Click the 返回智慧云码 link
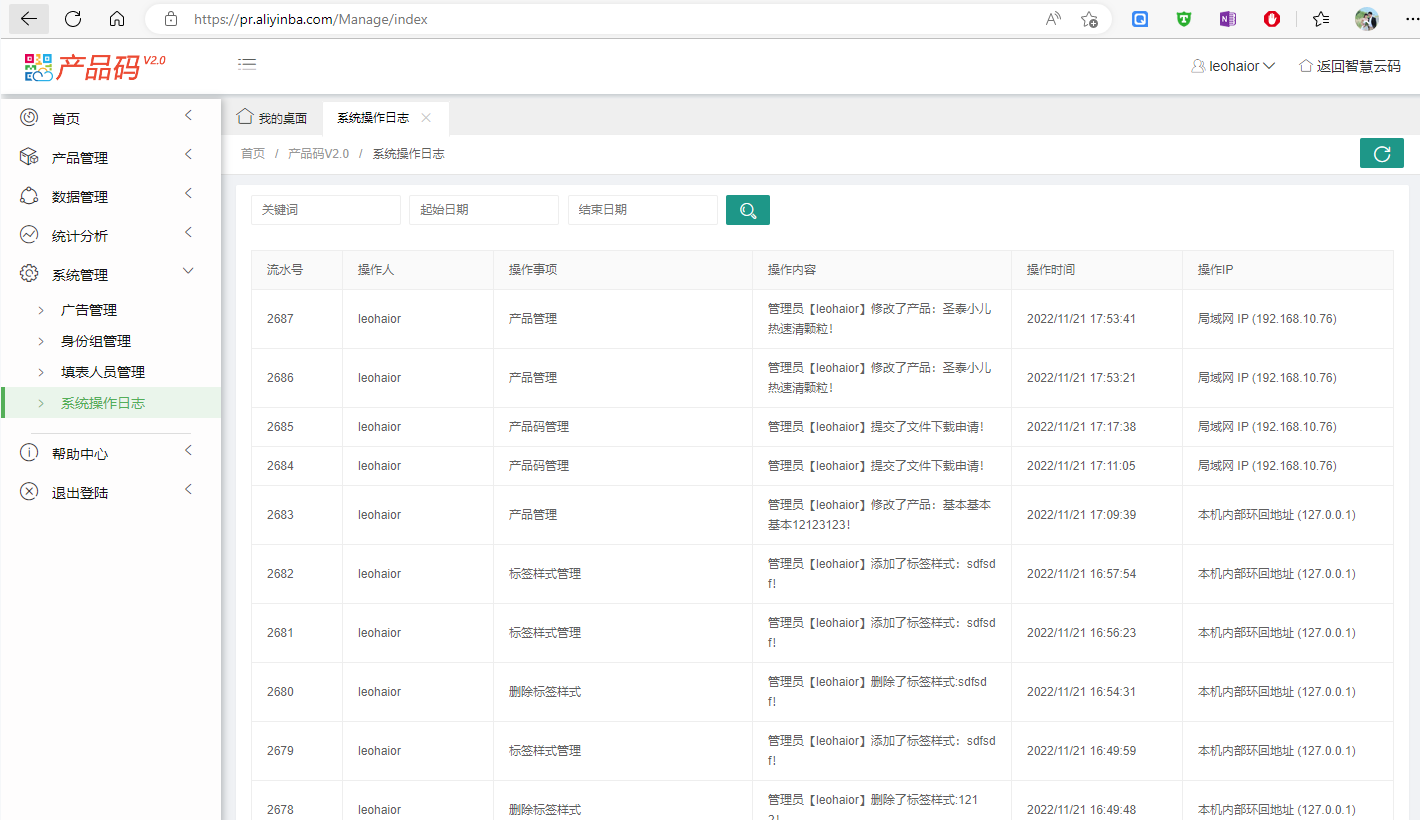The height and width of the screenshot is (820, 1420). click(x=1349, y=66)
